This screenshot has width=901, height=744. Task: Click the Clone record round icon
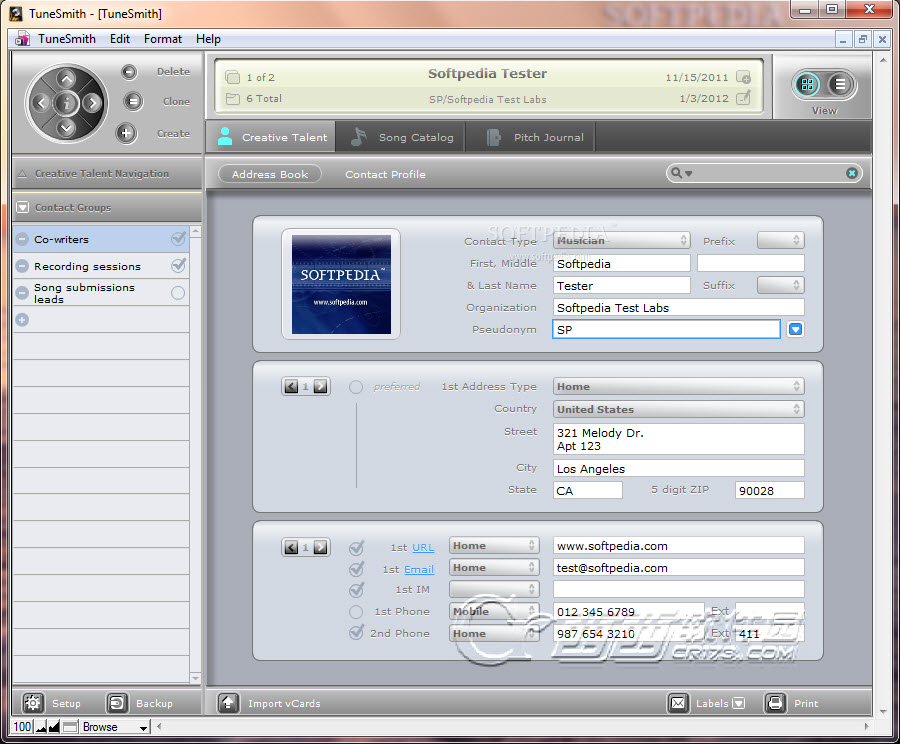pyautogui.click(x=133, y=102)
